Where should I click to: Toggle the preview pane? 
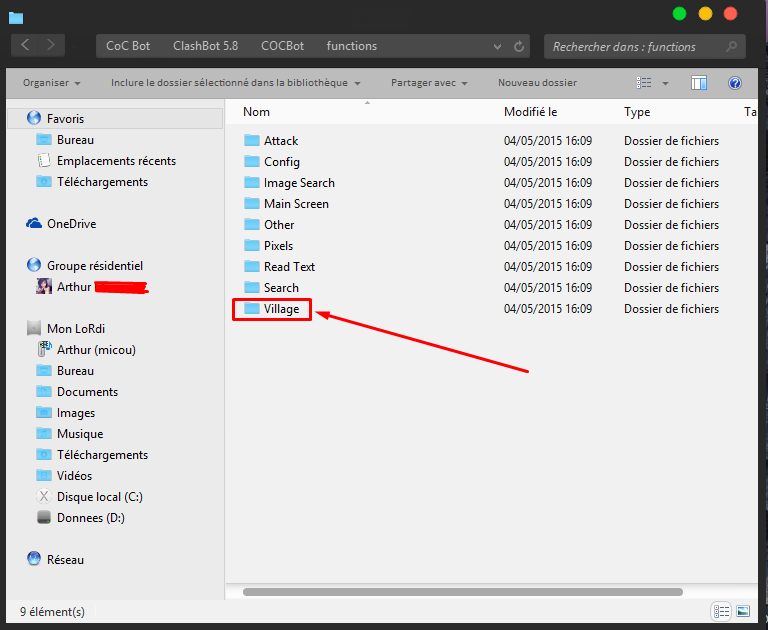tap(699, 83)
